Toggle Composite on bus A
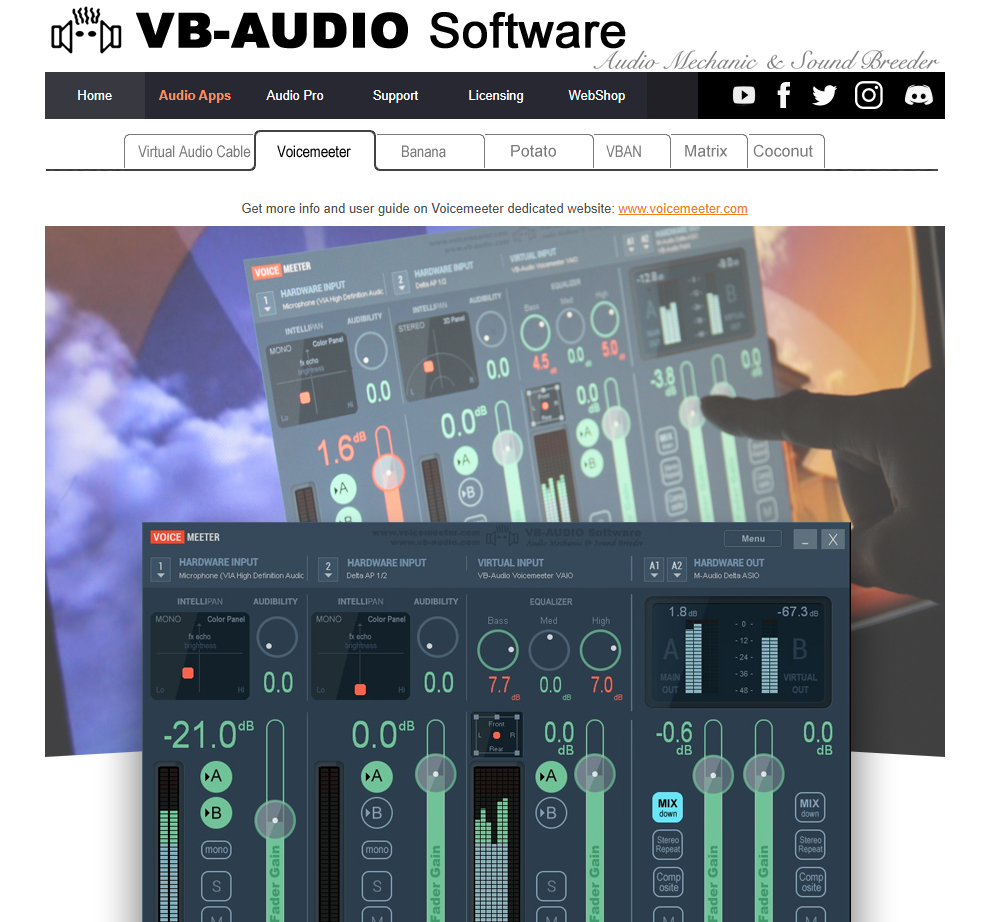 click(668, 882)
